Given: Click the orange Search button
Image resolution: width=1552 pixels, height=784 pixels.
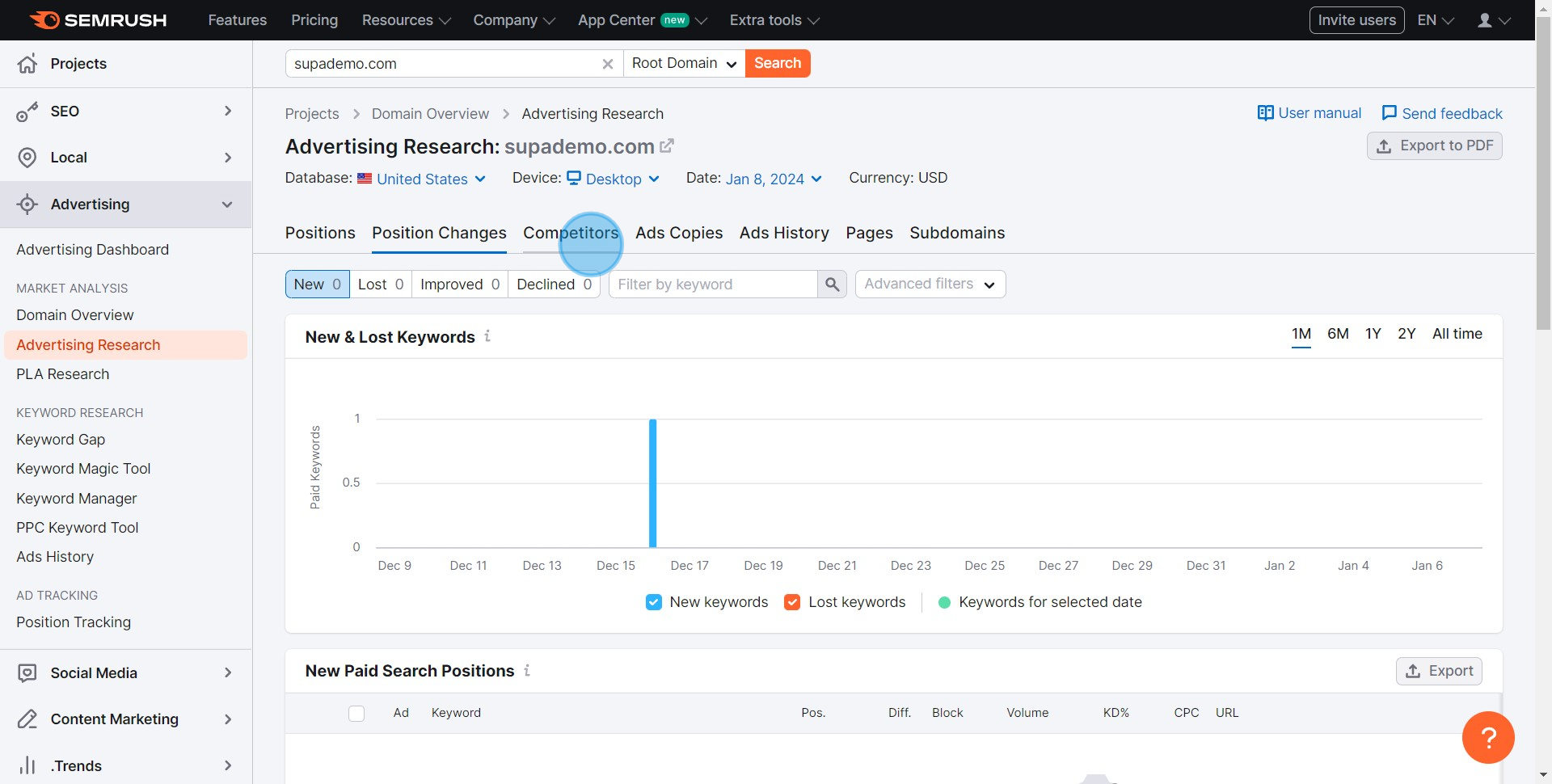Looking at the screenshot, I should pyautogui.click(x=778, y=64).
